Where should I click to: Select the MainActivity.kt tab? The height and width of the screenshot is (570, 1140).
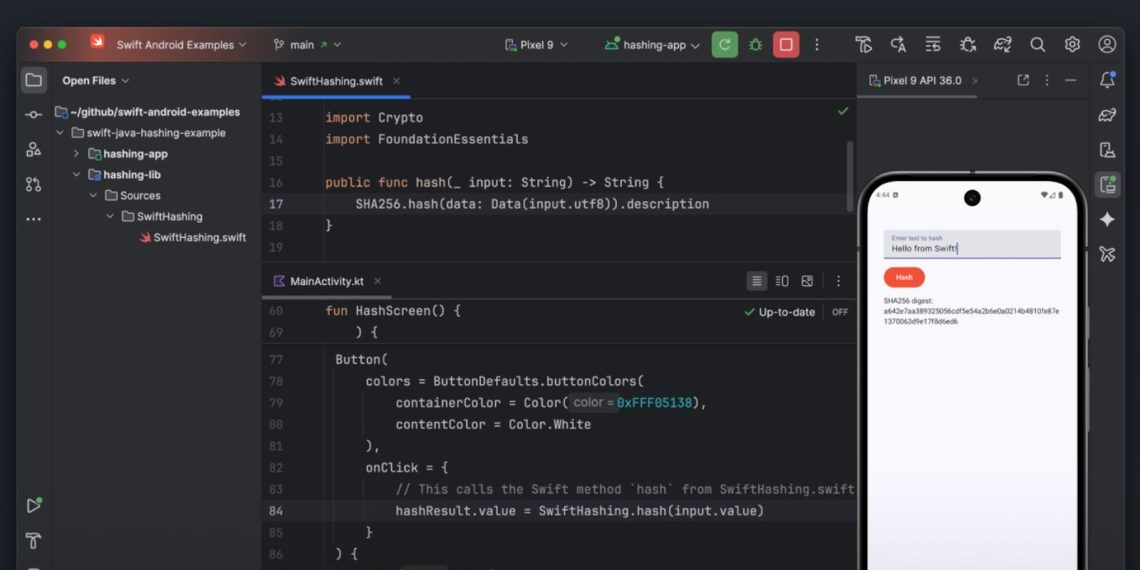tap(326, 281)
